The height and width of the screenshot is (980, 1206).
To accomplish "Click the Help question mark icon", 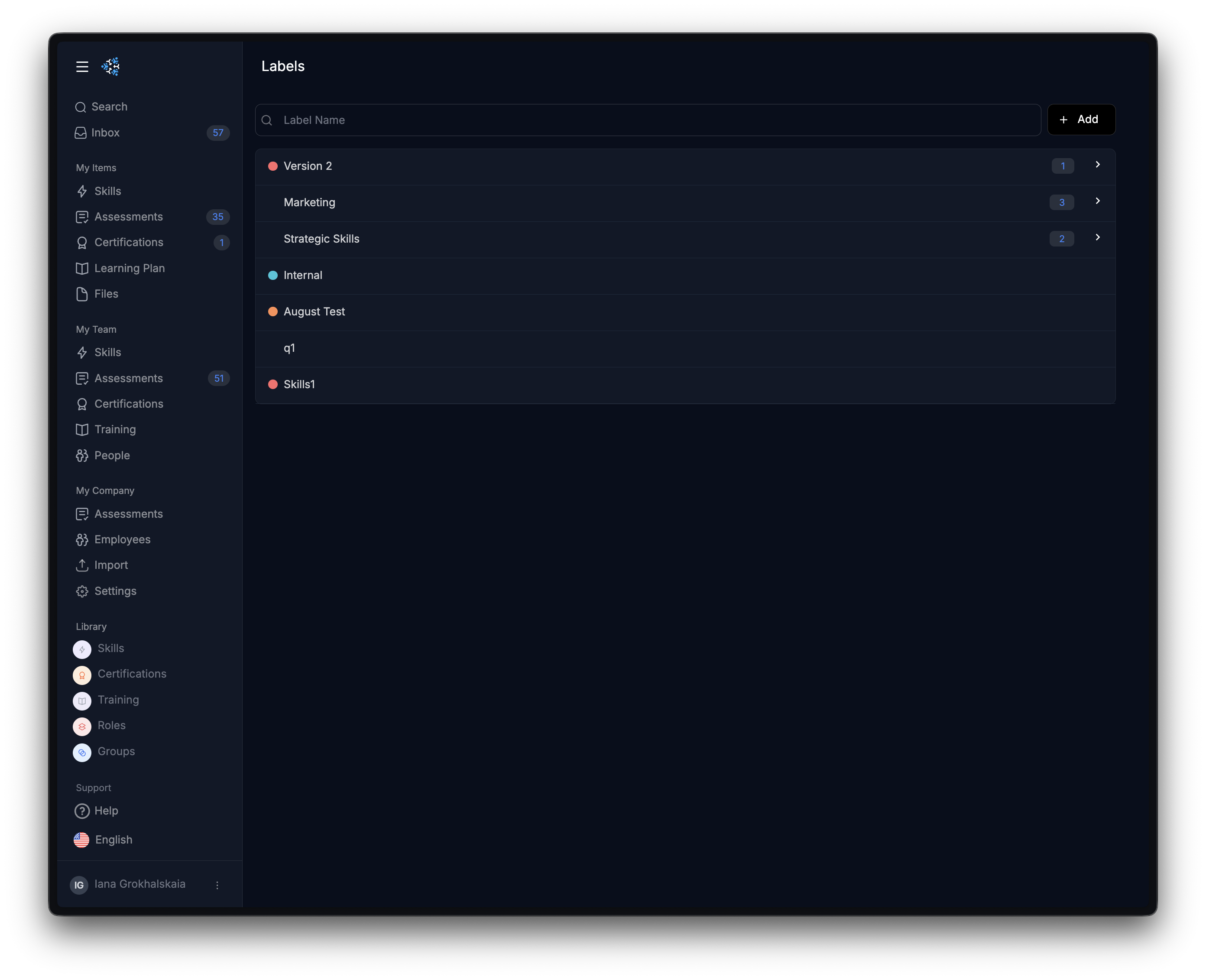I will [82, 811].
